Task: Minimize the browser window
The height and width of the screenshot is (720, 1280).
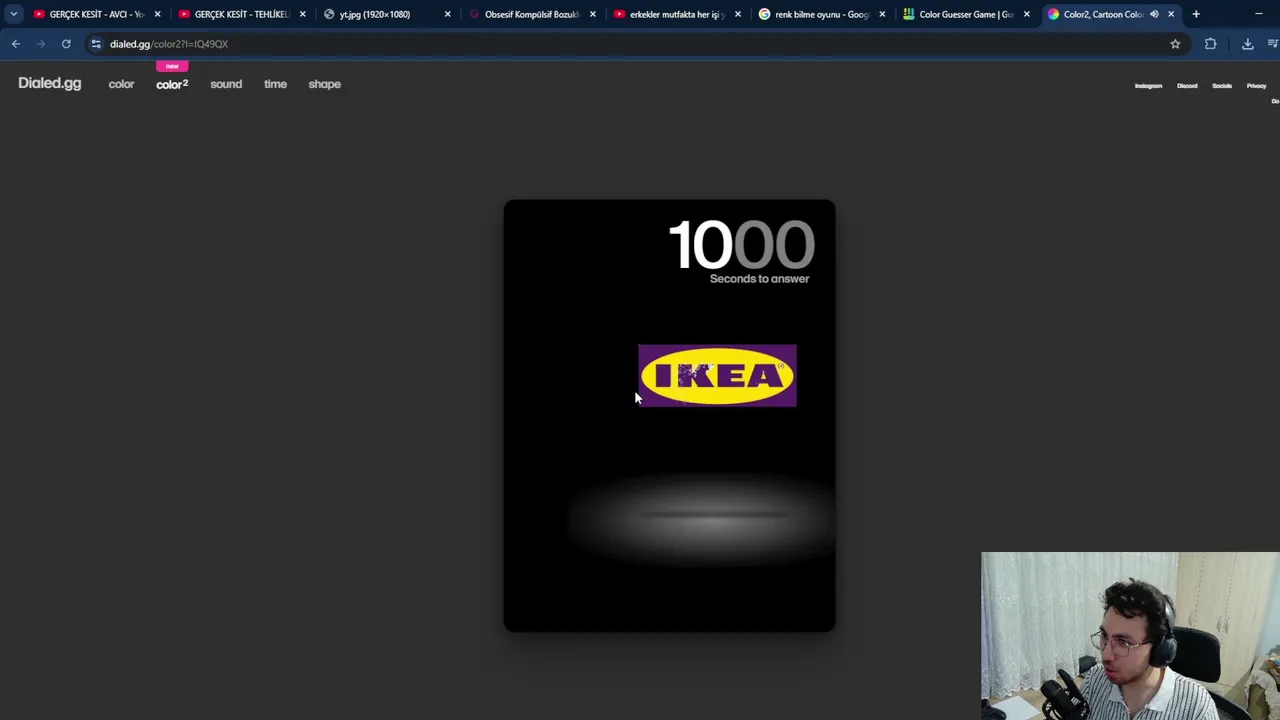Action: point(1259,14)
